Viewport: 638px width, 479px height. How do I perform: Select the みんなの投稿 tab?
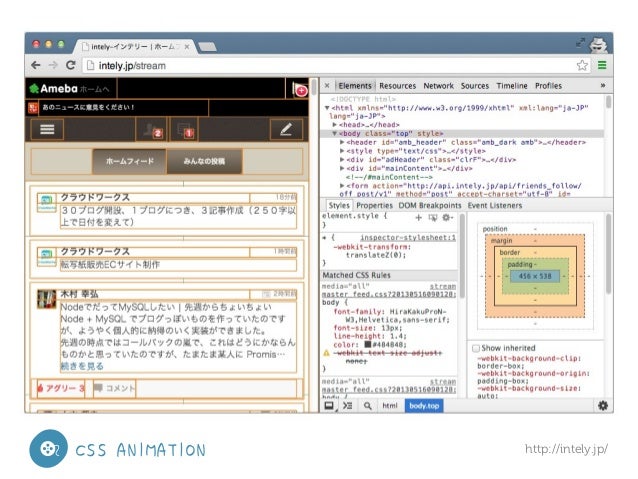204,161
